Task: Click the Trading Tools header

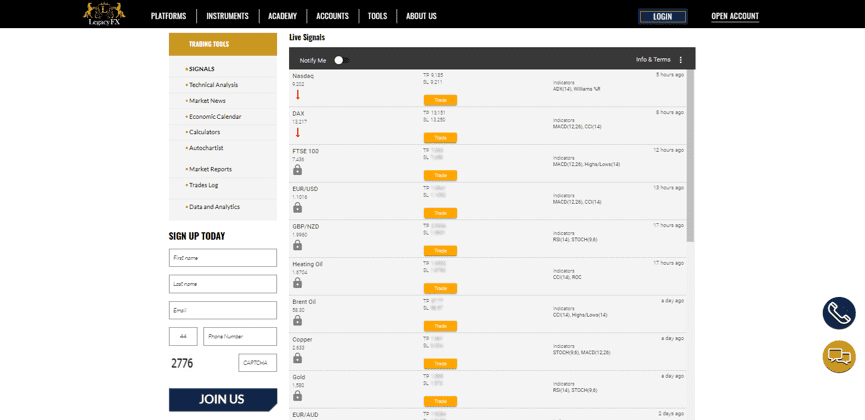Action: (x=223, y=44)
